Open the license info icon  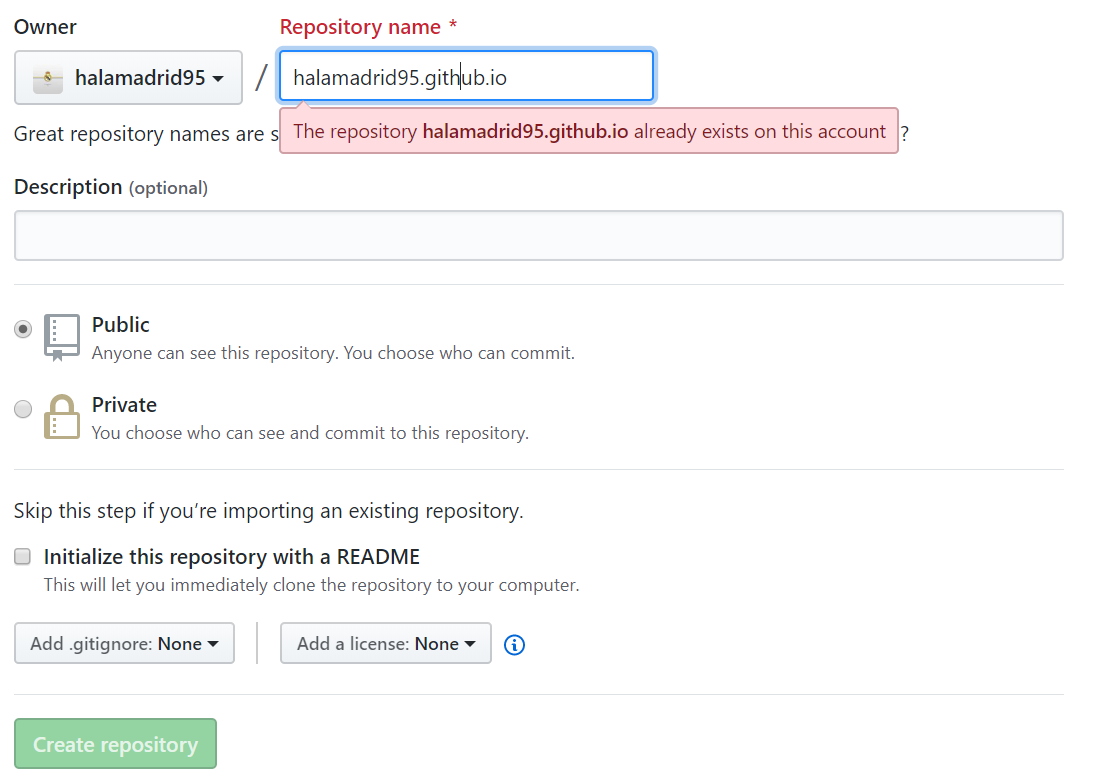coord(514,645)
